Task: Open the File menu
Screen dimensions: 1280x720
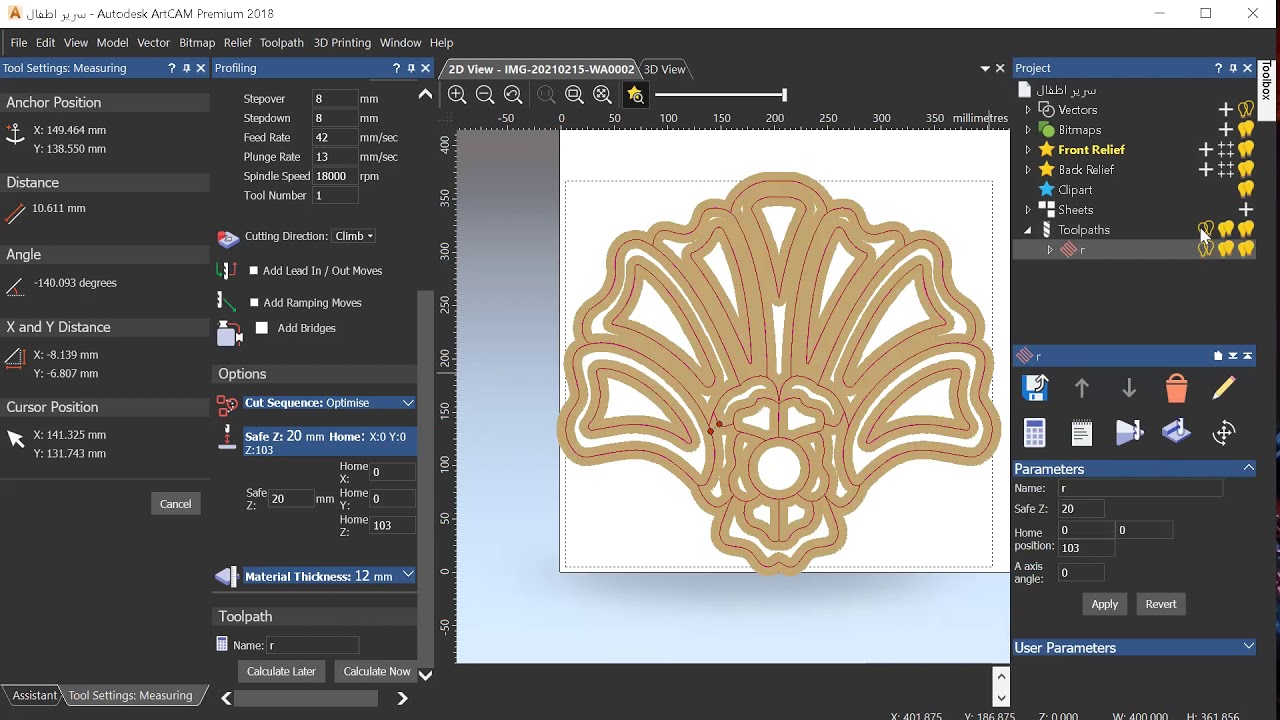Action: [19, 43]
